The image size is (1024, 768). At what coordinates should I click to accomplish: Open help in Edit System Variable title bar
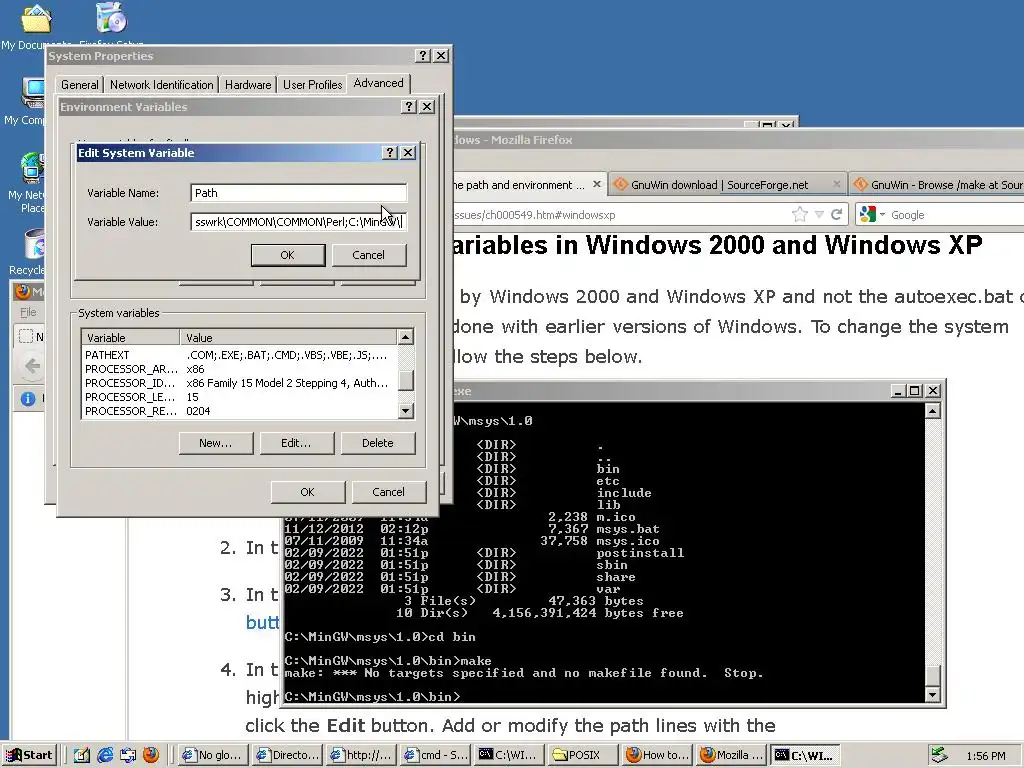pos(390,153)
